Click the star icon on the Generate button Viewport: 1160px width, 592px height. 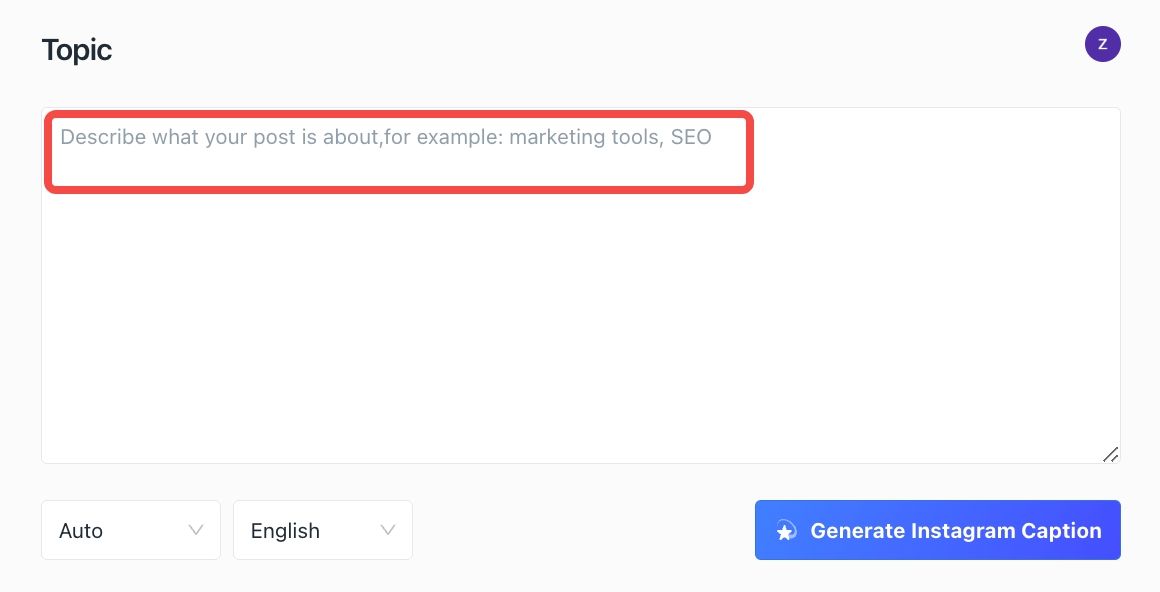pyautogui.click(x=786, y=531)
